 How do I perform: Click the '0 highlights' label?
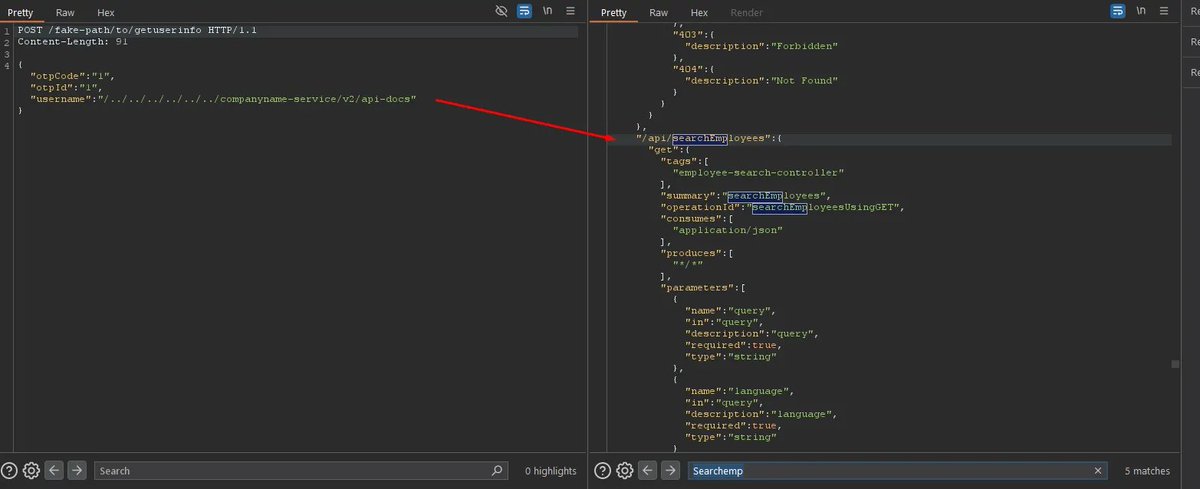tap(550, 470)
